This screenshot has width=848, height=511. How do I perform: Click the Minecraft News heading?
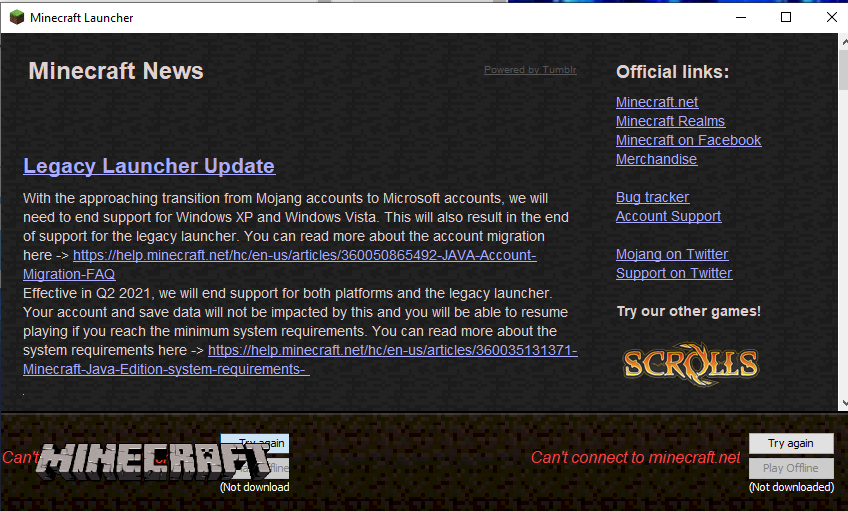pos(116,71)
